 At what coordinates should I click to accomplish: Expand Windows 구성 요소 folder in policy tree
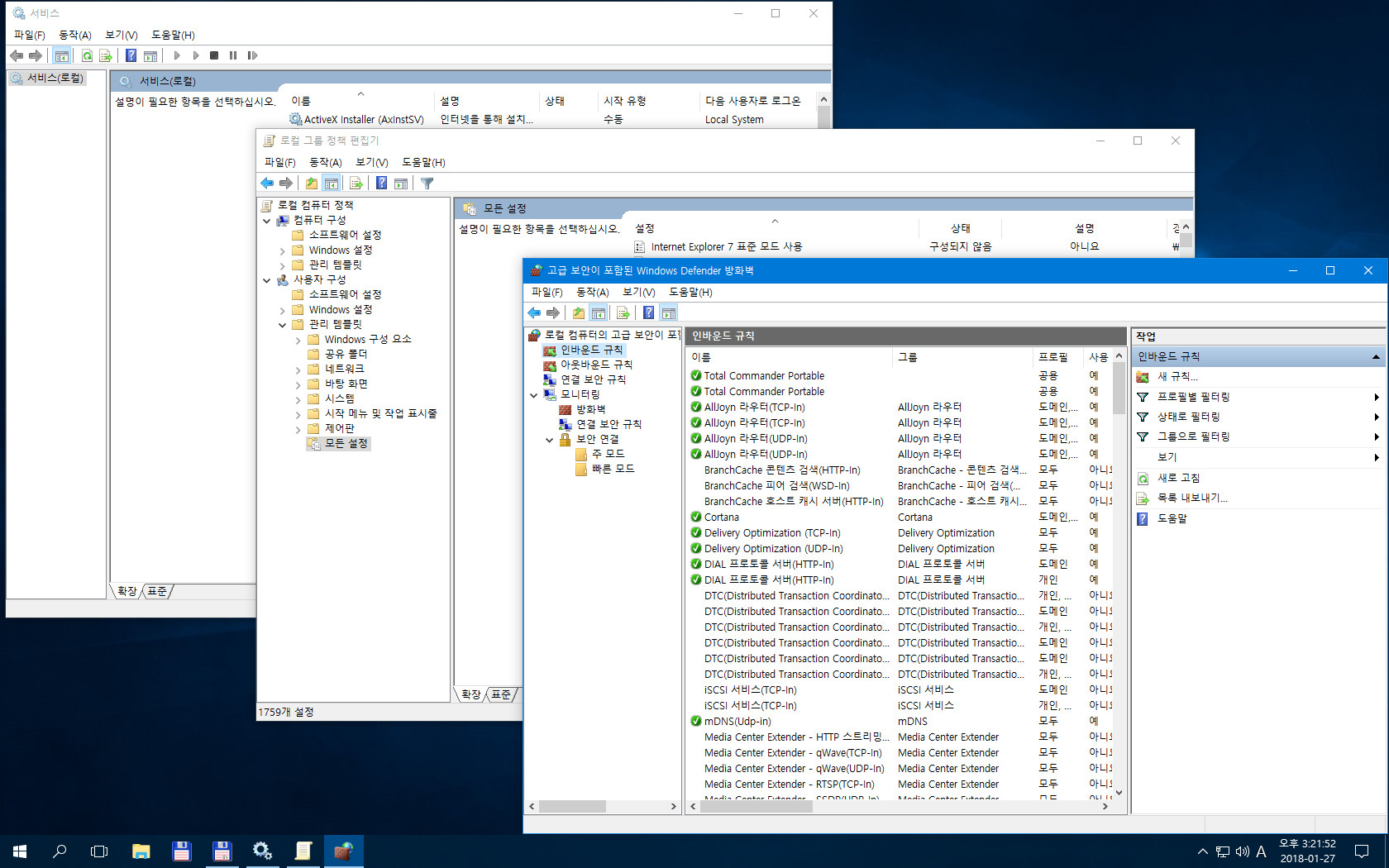click(298, 340)
